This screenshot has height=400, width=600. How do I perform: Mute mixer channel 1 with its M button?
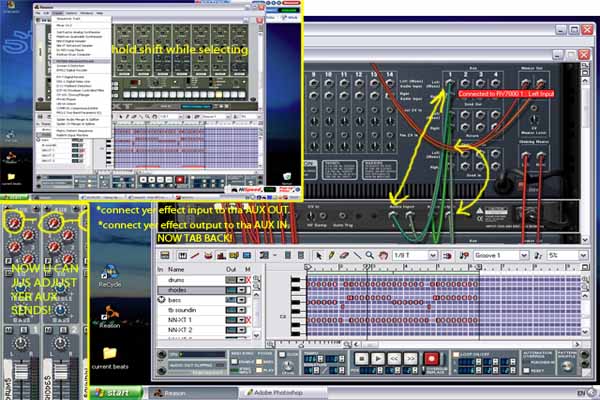point(8,330)
